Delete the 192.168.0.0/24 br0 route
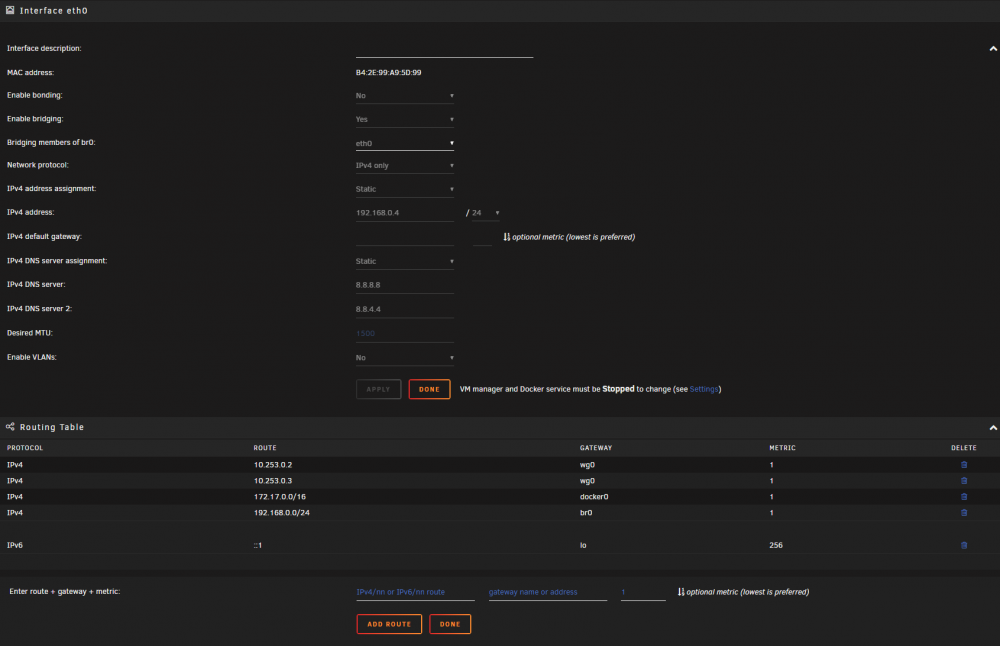This screenshot has width=1000, height=646. tap(964, 513)
